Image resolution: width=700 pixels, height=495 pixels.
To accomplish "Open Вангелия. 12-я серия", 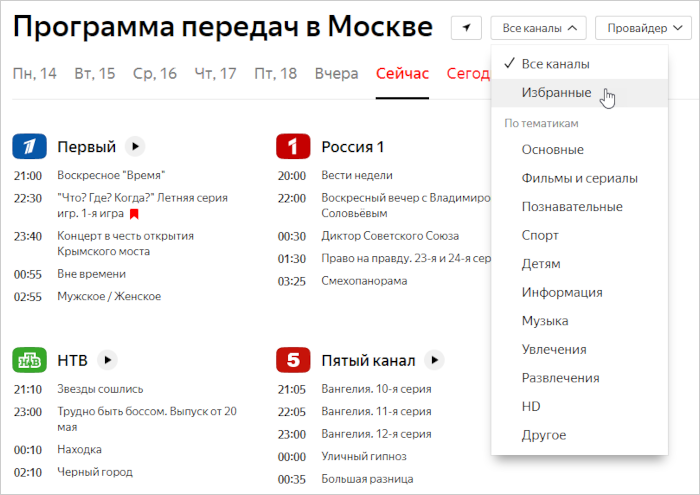I will click(376, 434).
